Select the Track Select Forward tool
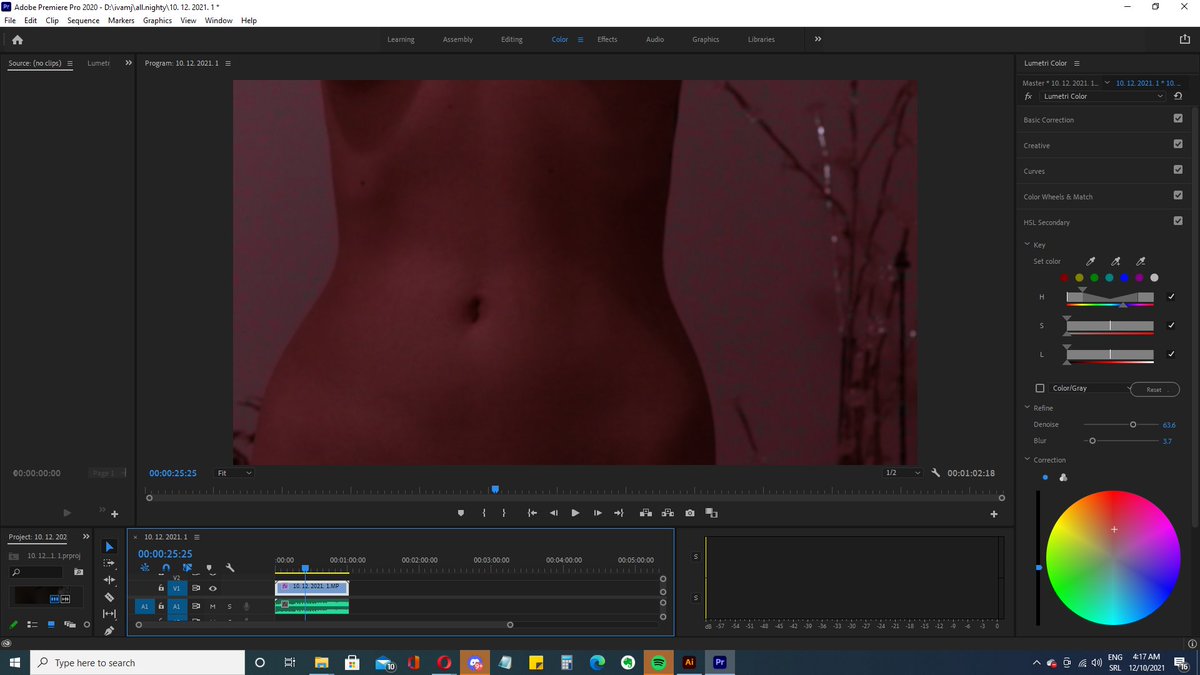Viewport: 1200px width, 675px height. (x=110, y=564)
